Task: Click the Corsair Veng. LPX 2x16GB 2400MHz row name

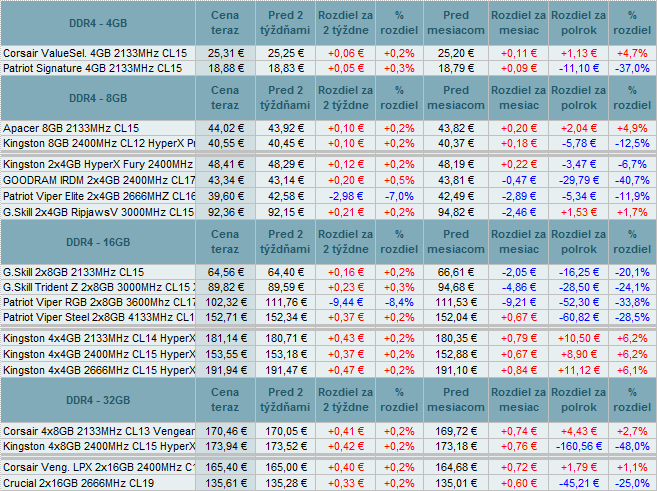Action: (x=98, y=467)
